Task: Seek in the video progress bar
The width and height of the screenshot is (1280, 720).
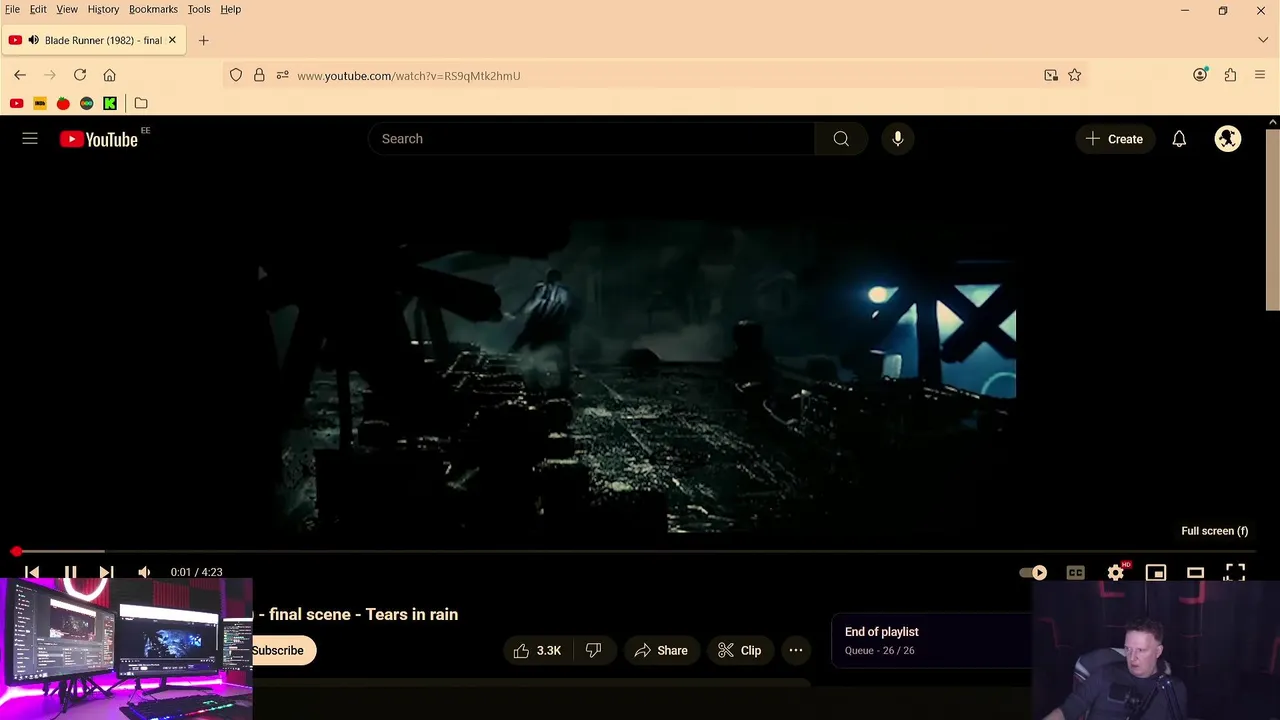Action: [x=636, y=551]
